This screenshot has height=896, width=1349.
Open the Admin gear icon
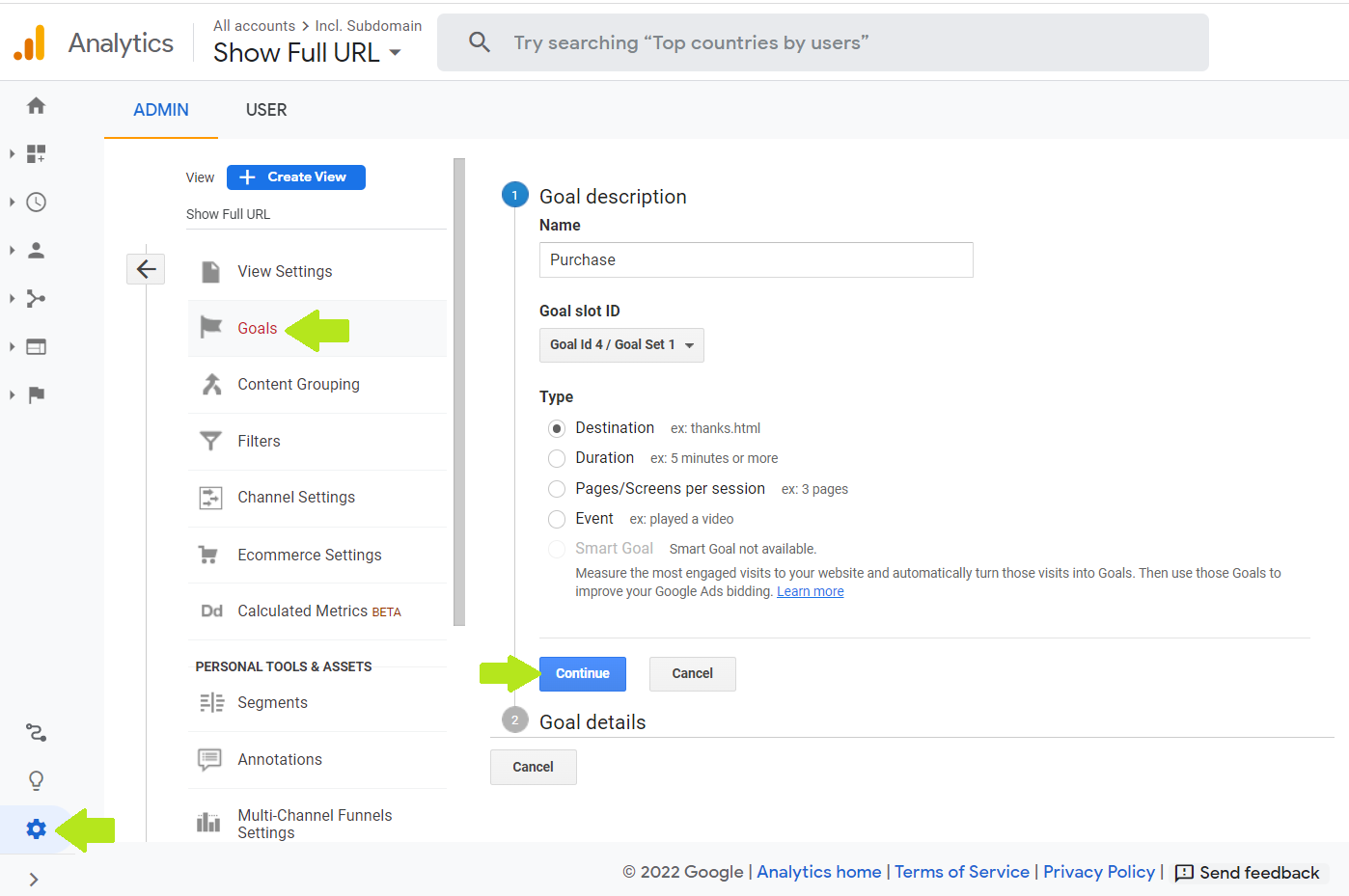coord(36,828)
